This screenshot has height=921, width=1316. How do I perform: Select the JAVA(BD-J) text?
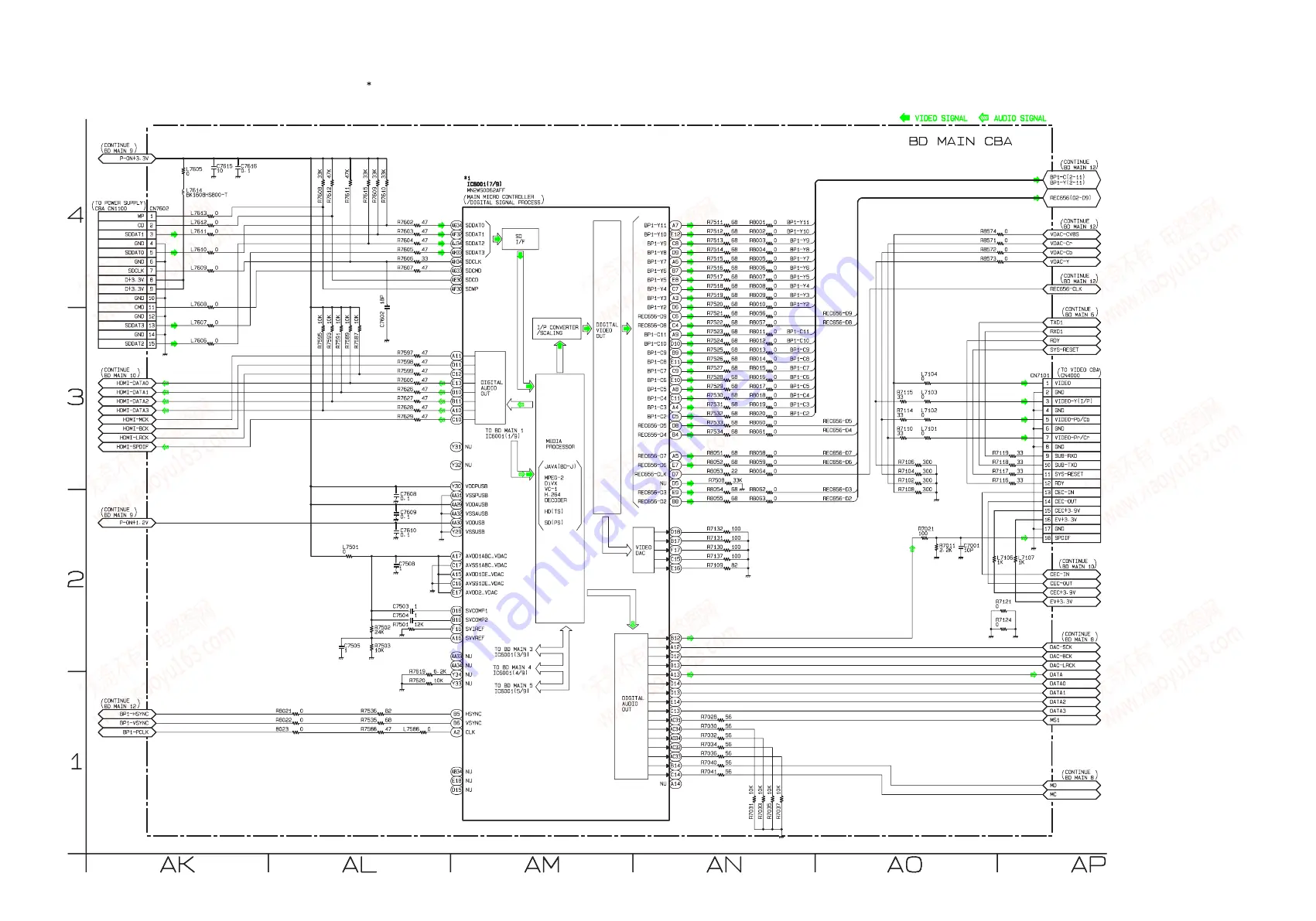560,466
